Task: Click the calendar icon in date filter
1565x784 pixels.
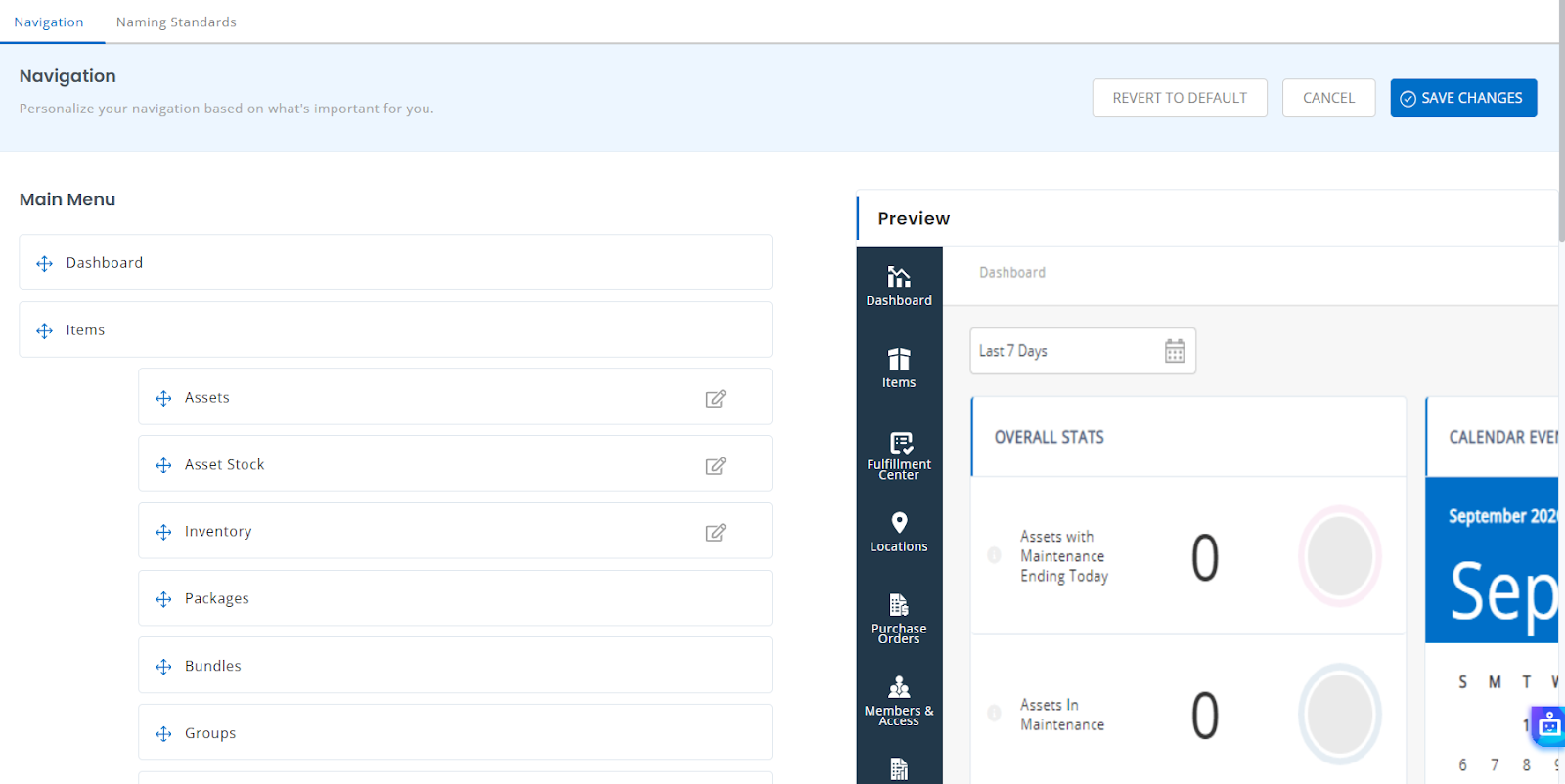Action: click(1175, 351)
